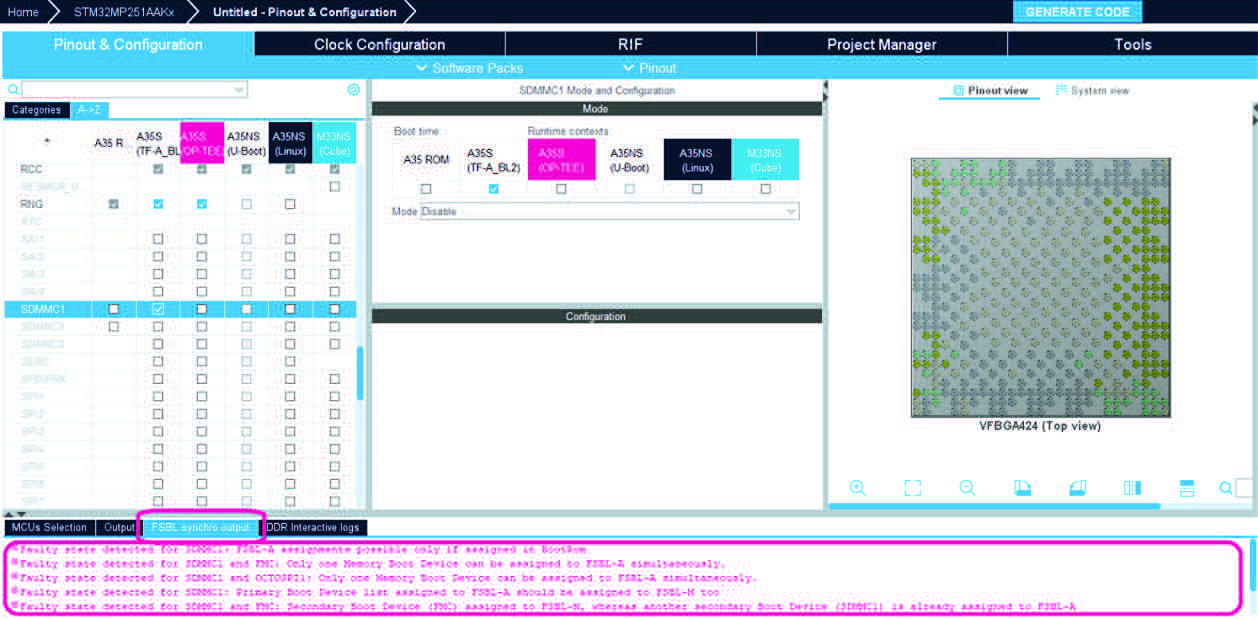This screenshot has width=1258, height=619.
Task: Toggle A35 ROM boot time checkbox
Action: (x=426, y=188)
